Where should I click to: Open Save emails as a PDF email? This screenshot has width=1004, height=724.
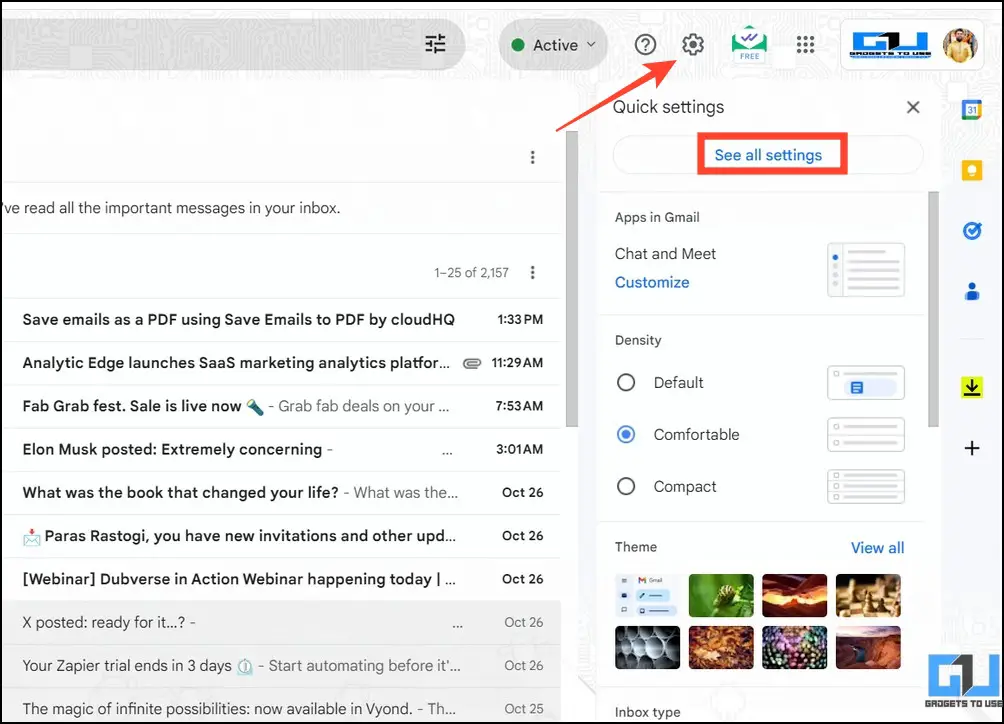point(282,319)
